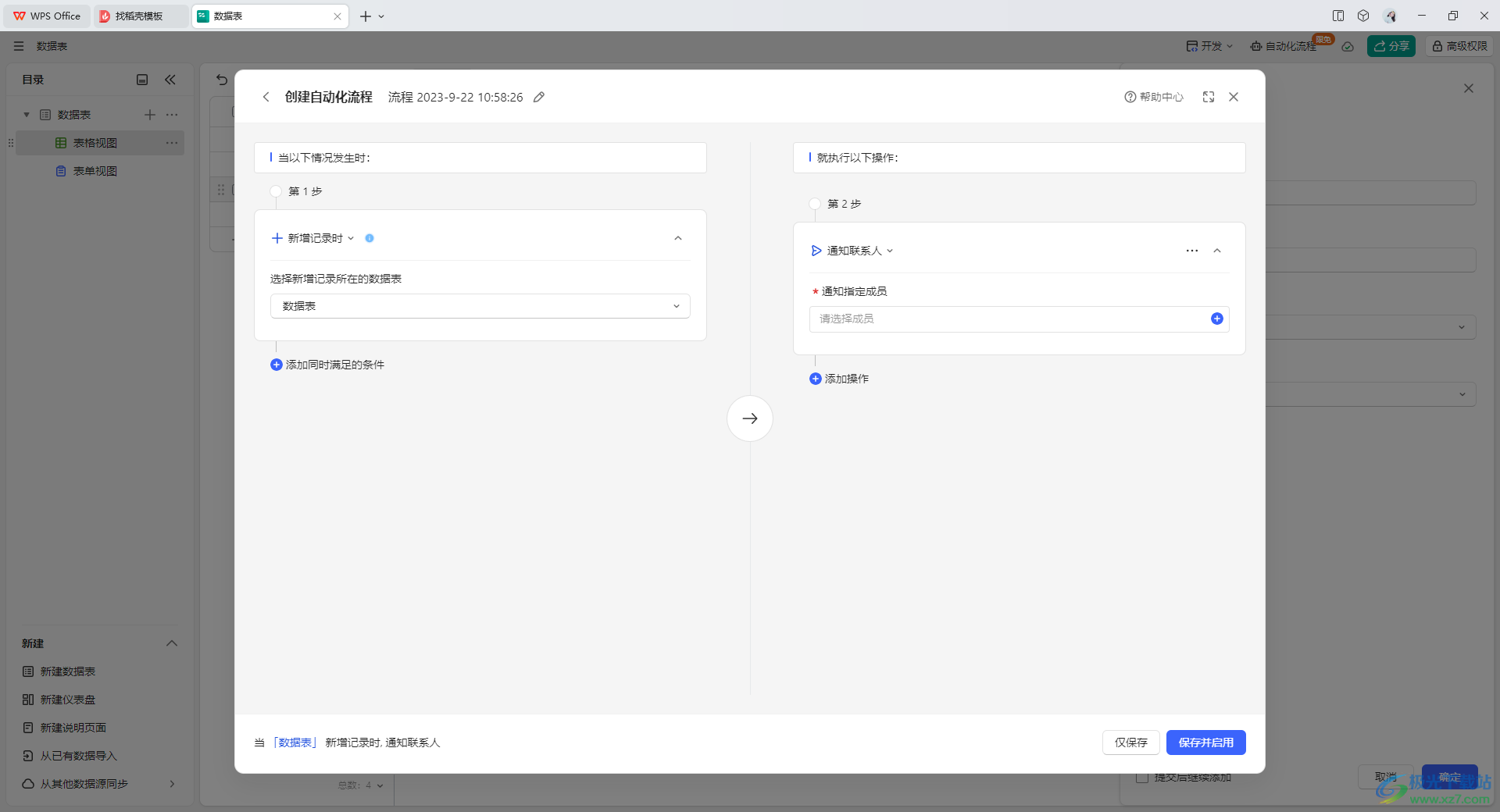Open more options for 数据表 node

(x=172, y=115)
